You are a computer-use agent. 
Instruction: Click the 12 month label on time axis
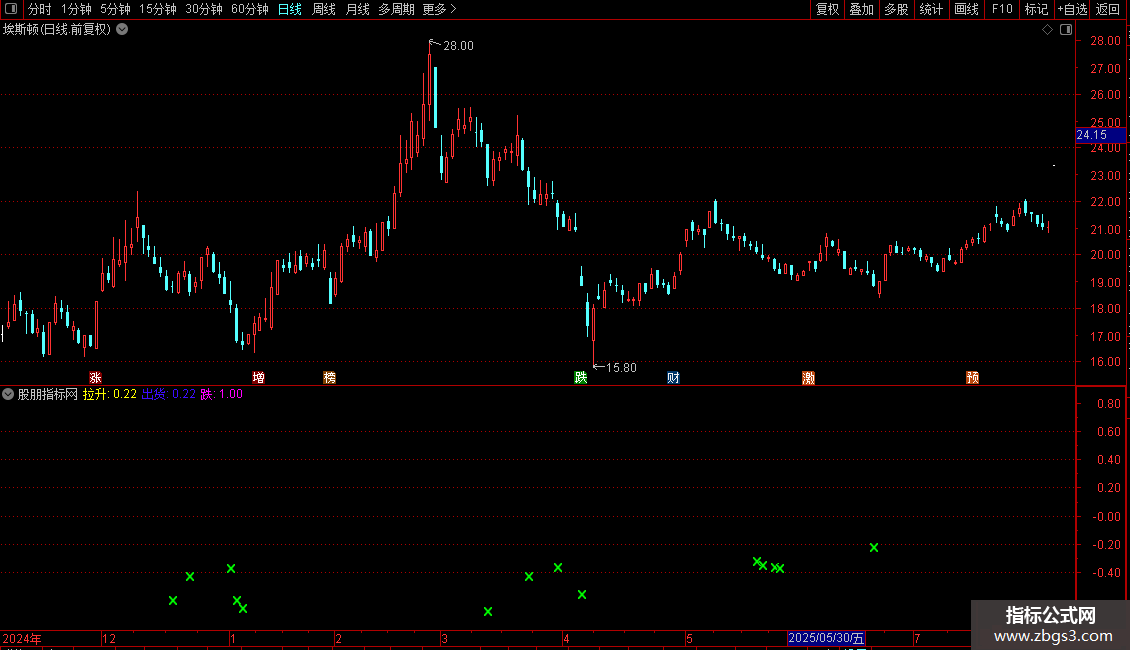pyautogui.click(x=109, y=638)
